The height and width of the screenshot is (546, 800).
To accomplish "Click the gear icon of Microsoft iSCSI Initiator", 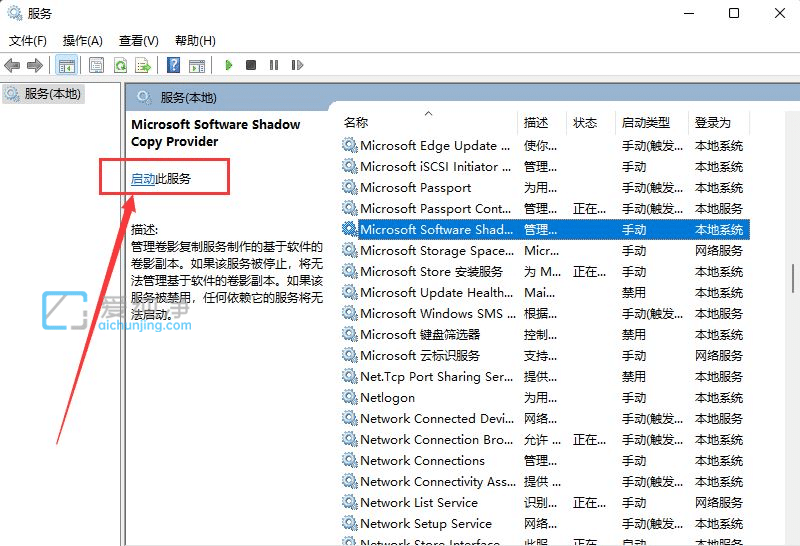I will pos(349,166).
